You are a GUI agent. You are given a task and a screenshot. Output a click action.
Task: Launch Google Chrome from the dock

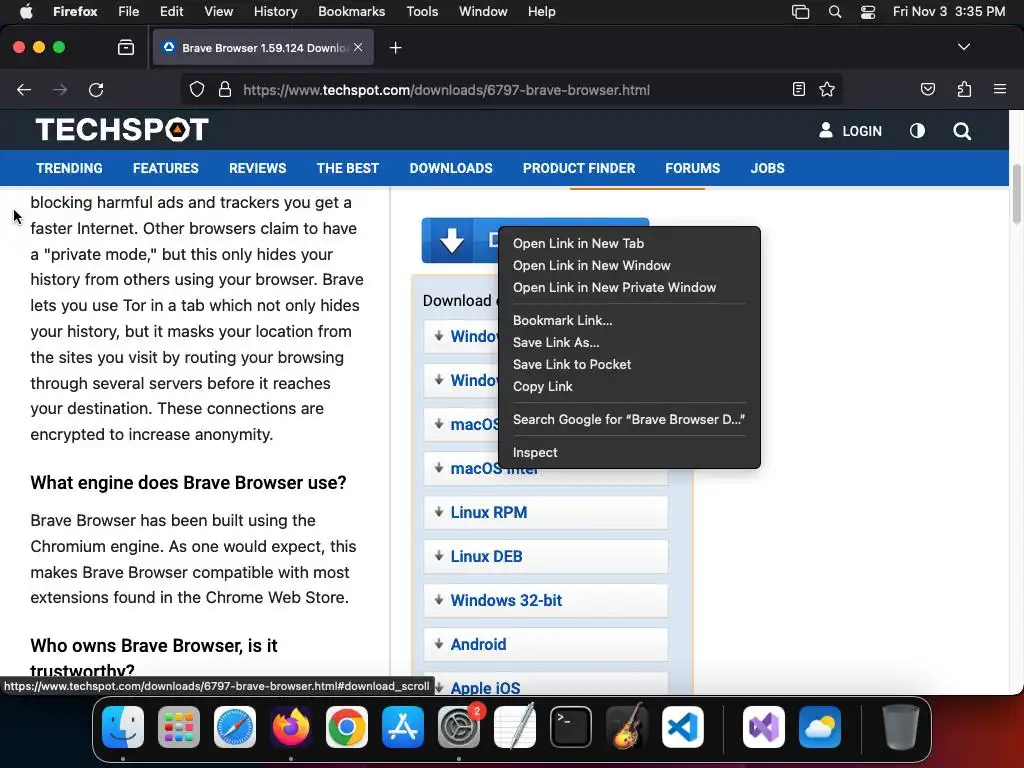point(347,727)
